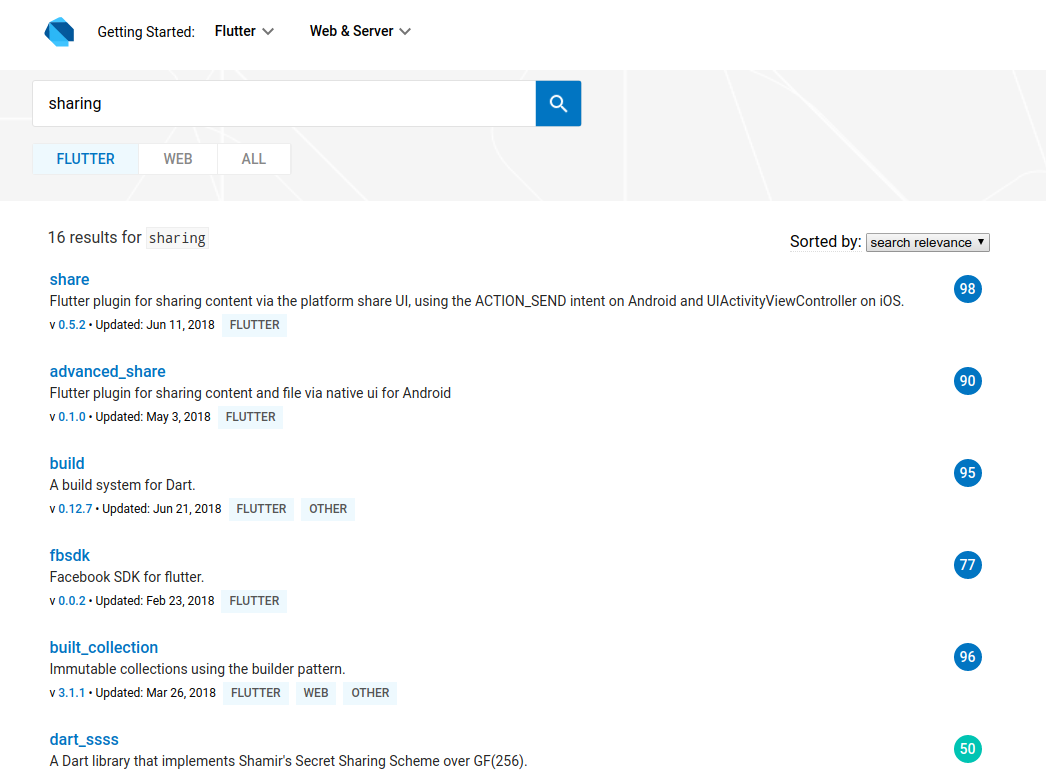Click the search input containing 'sharing'

point(285,103)
